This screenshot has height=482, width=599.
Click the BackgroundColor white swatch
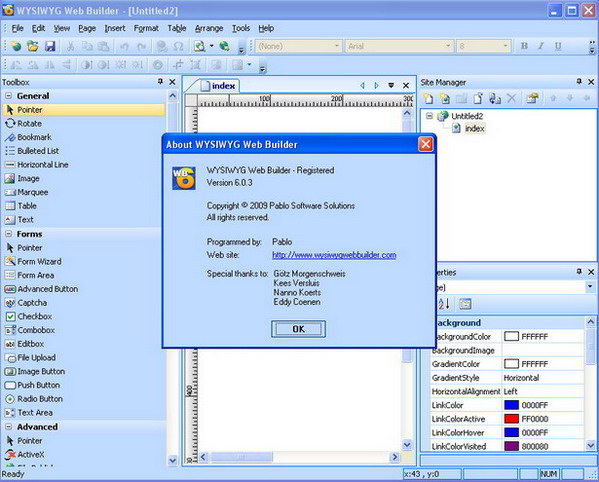(x=511, y=336)
